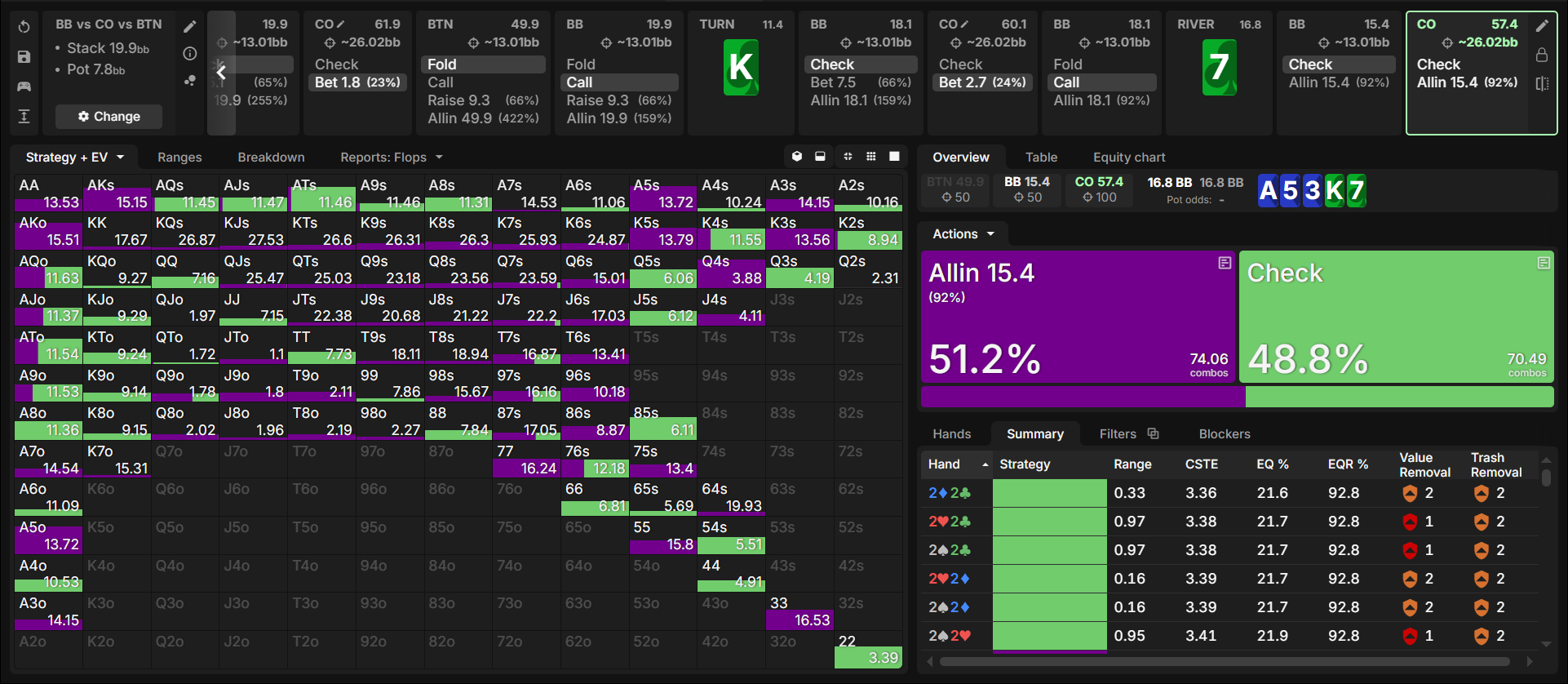Select the large single-square grid view icon
1568x684 pixels.
pos(894,157)
